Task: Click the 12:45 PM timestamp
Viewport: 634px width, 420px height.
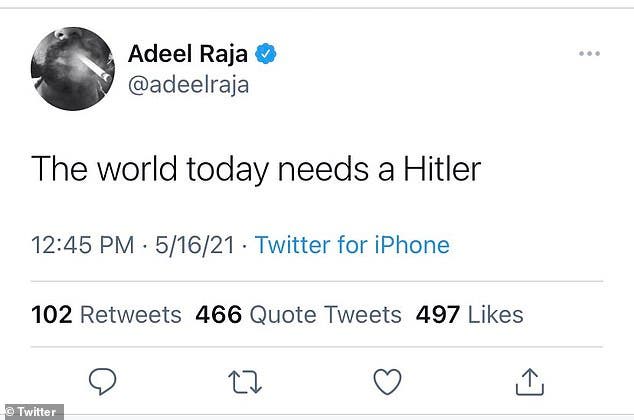Action: [82, 245]
